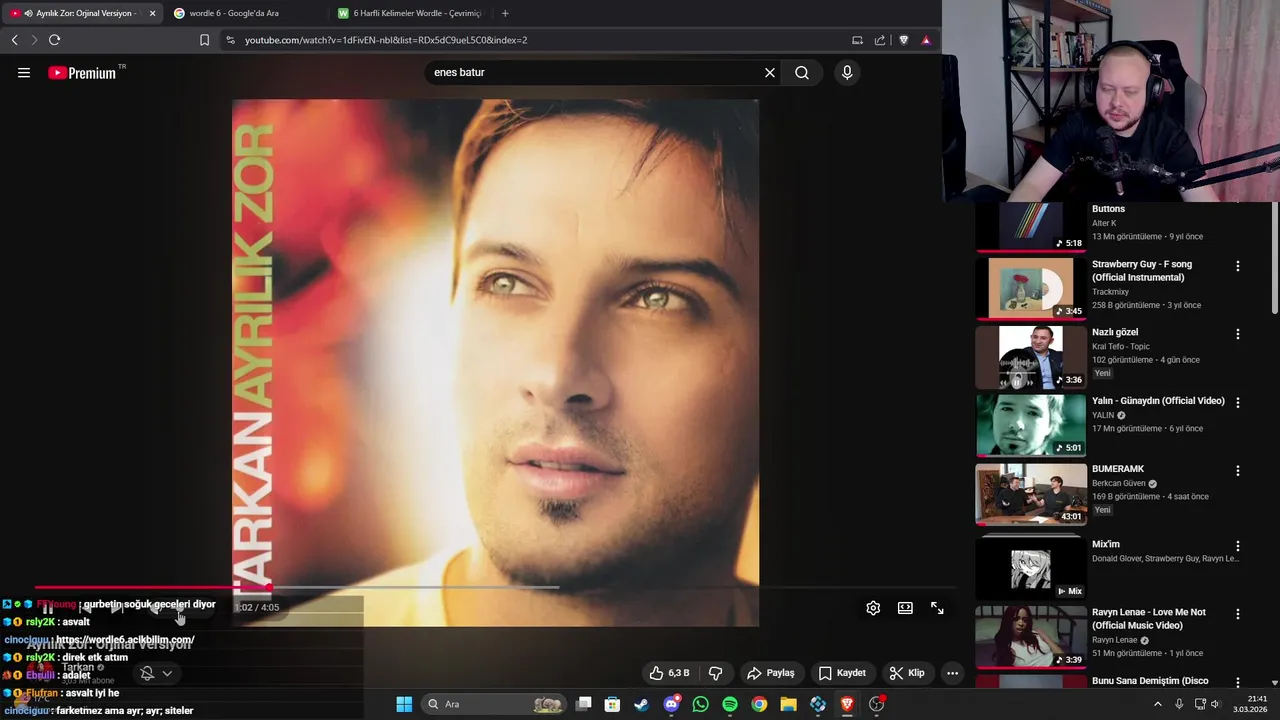The width and height of the screenshot is (1280, 720).
Task: Open options for Strawberry Guy - F song
Action: (x=1238, y=266)
